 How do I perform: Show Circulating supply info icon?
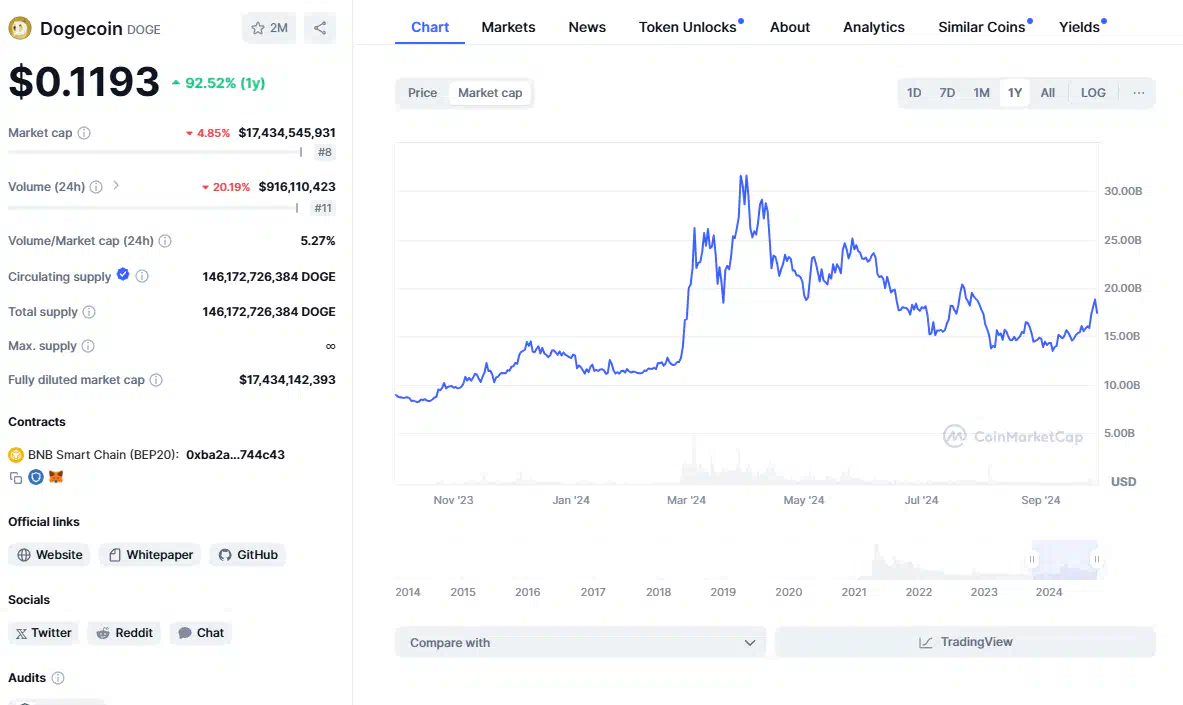click(142, 276)
